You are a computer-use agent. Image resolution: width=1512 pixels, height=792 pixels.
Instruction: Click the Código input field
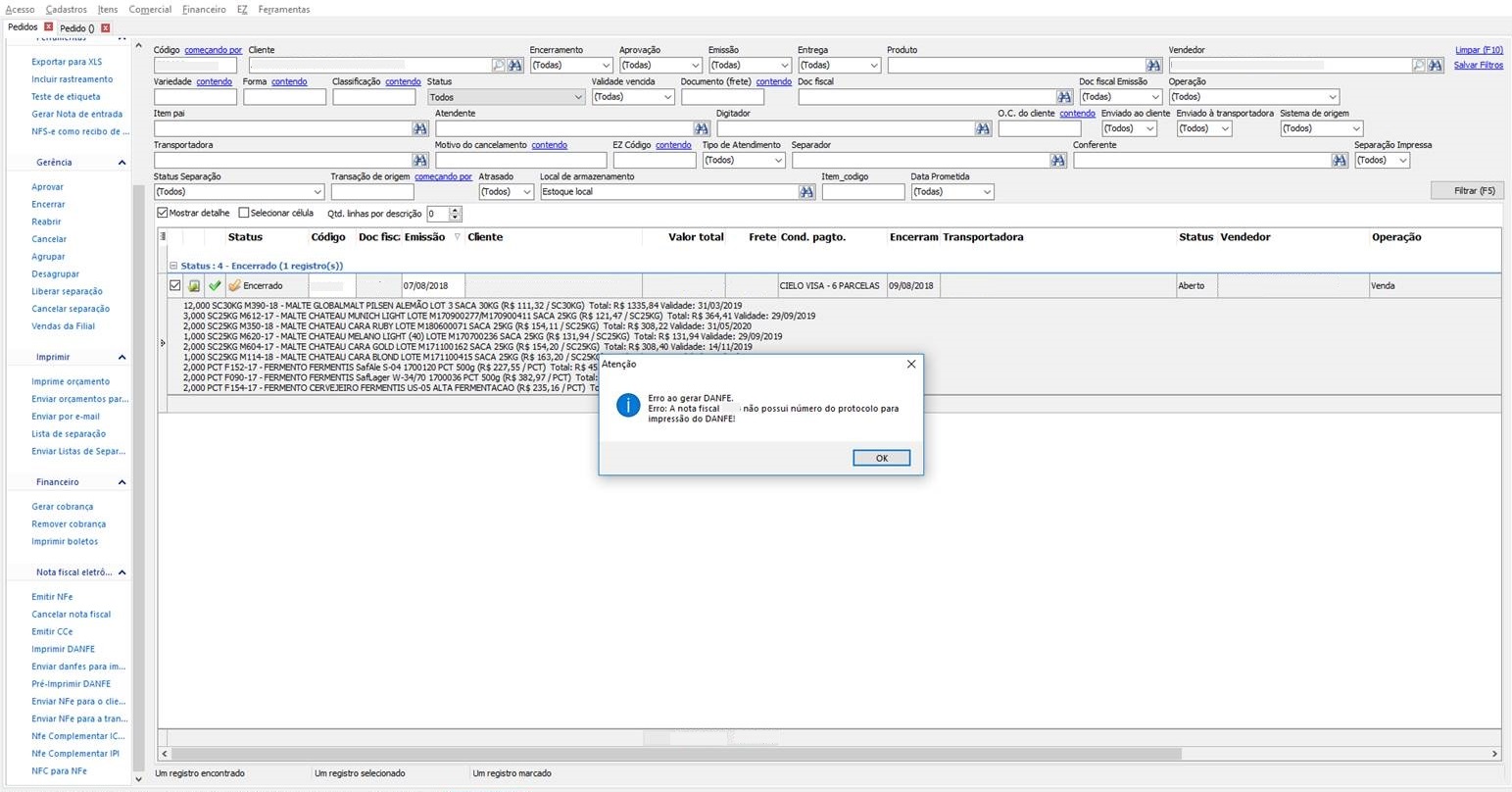[195, 66]
